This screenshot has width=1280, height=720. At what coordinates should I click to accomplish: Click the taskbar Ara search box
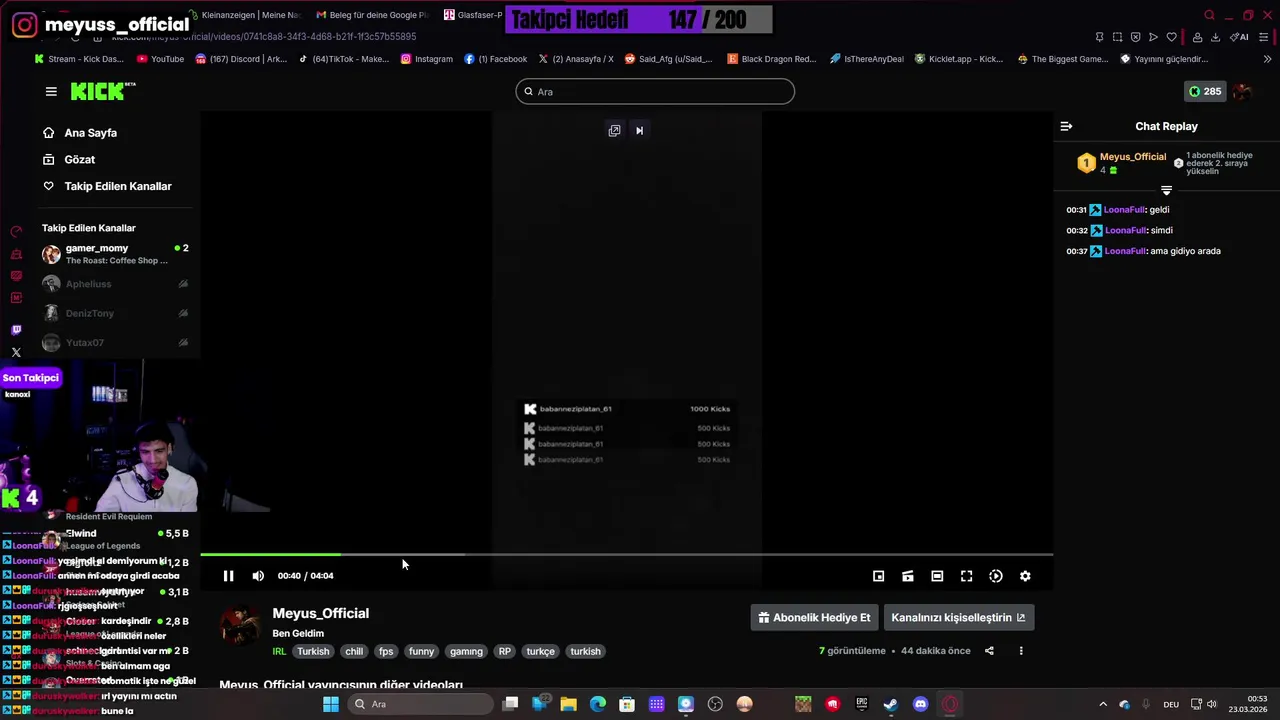point(419,704)
